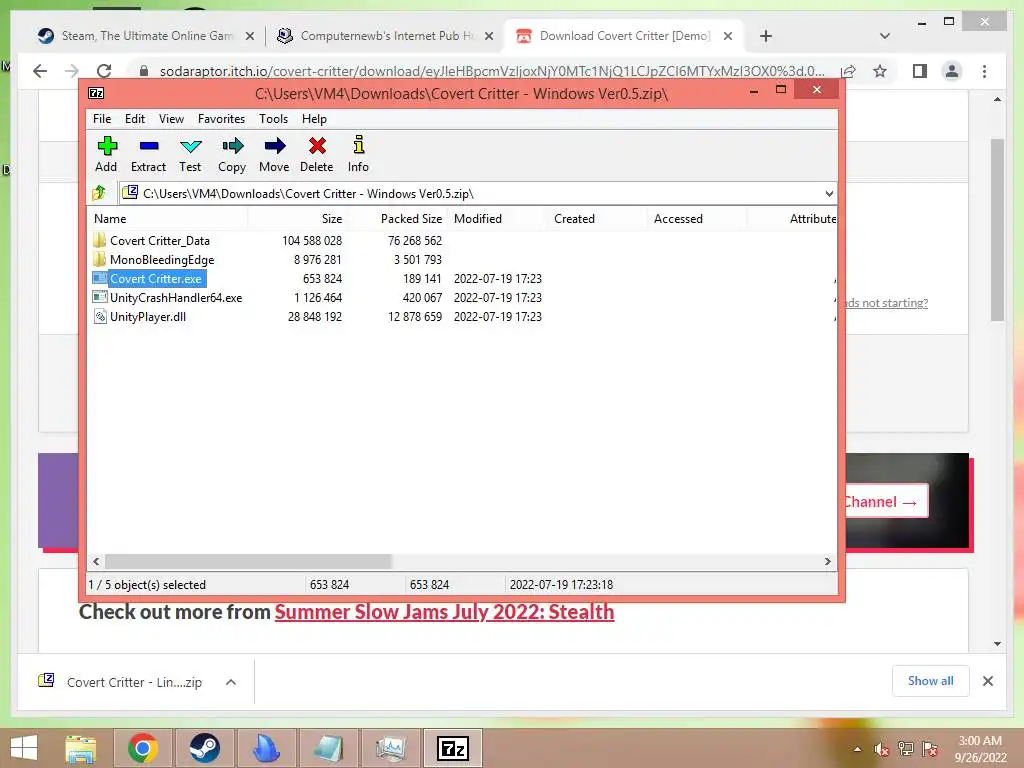Expand the 7-Zip address path dropdown
The height and width of the screenshot is (768, 1024).
829,193
